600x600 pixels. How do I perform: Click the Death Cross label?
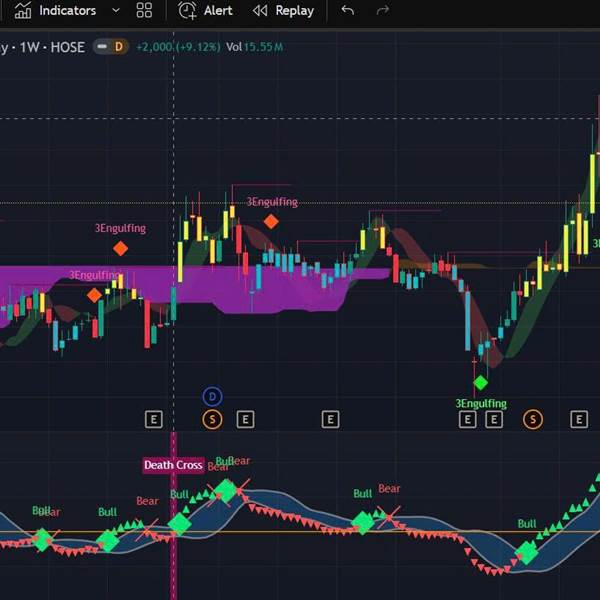[173, 465]
